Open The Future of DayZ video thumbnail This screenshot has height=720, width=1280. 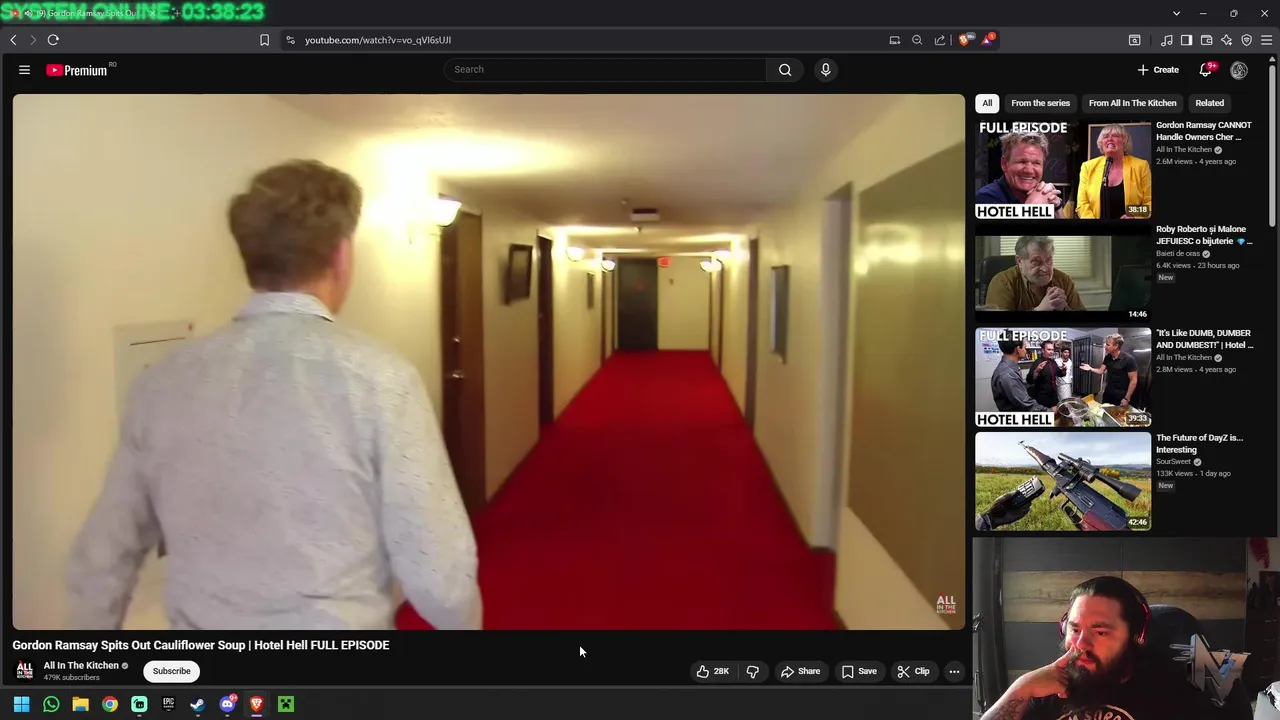[1063, 481]
